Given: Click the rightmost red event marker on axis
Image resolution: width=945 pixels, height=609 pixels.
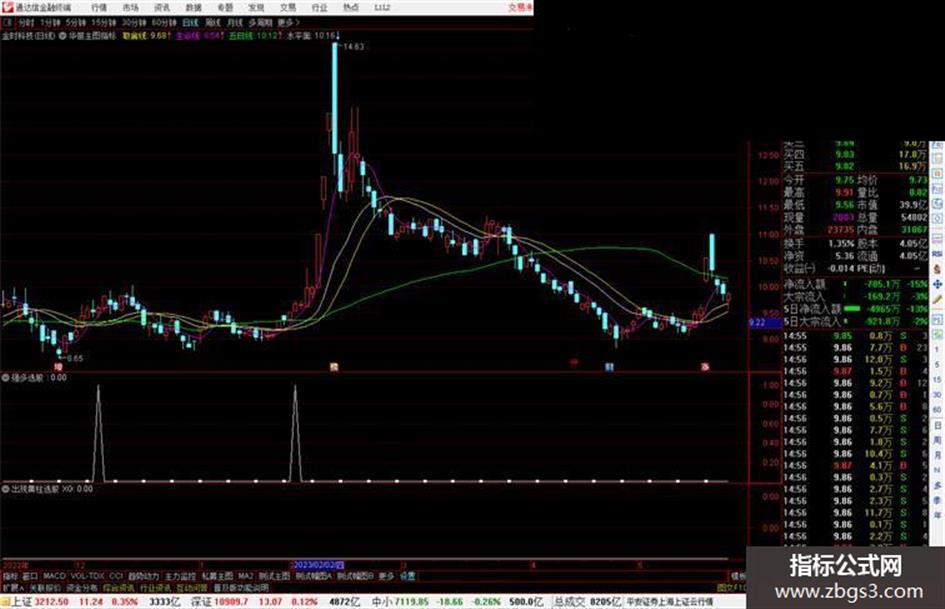Looking at the screenshot, I should (x=705, y=367).
